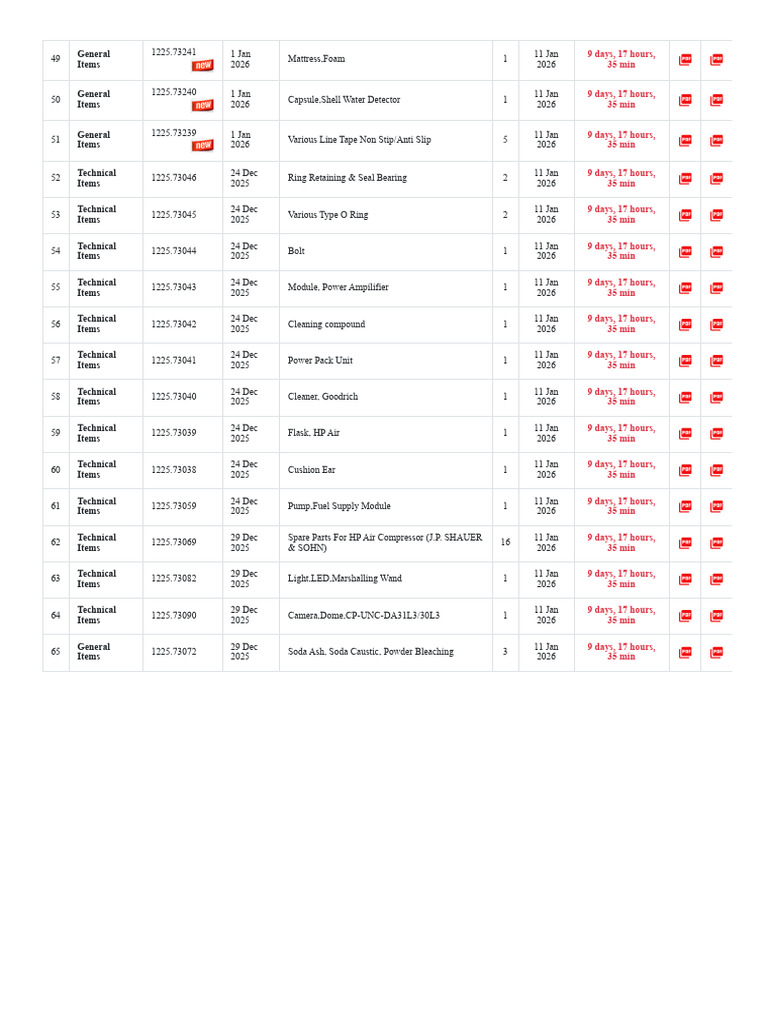Open first PDF icon for Power Pack Unit

coord(685,360)
